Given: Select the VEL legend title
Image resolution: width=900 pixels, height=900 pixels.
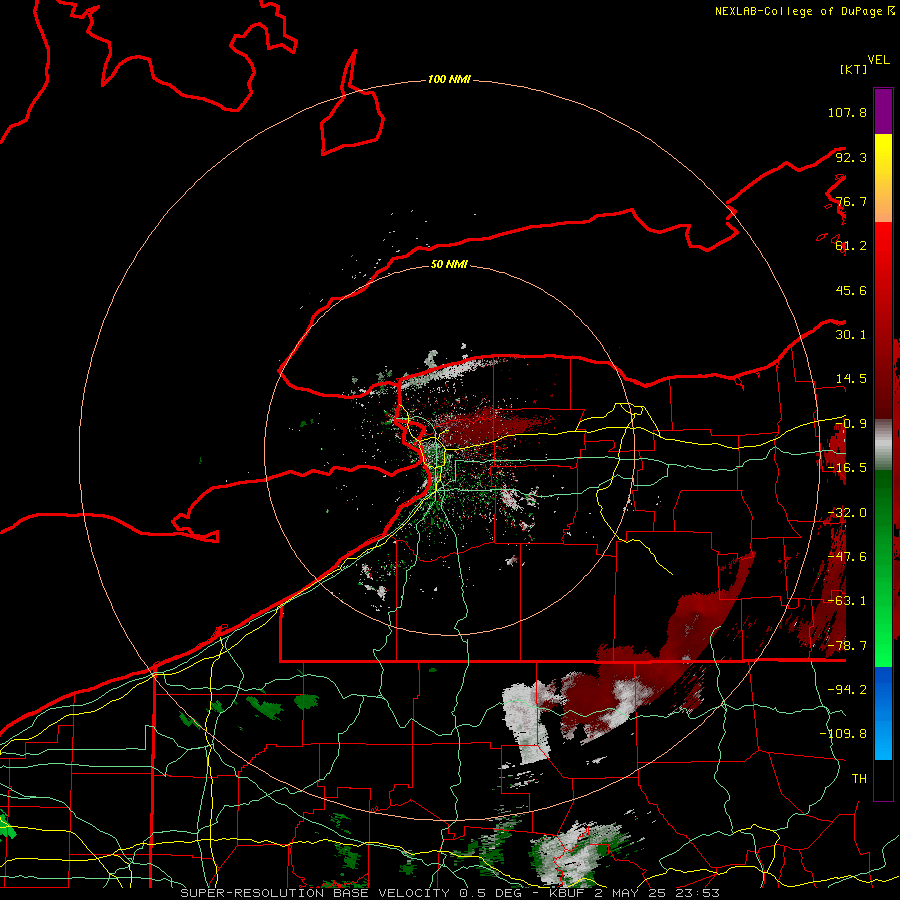Looking at the screenshot, I should tap(879, 59).
